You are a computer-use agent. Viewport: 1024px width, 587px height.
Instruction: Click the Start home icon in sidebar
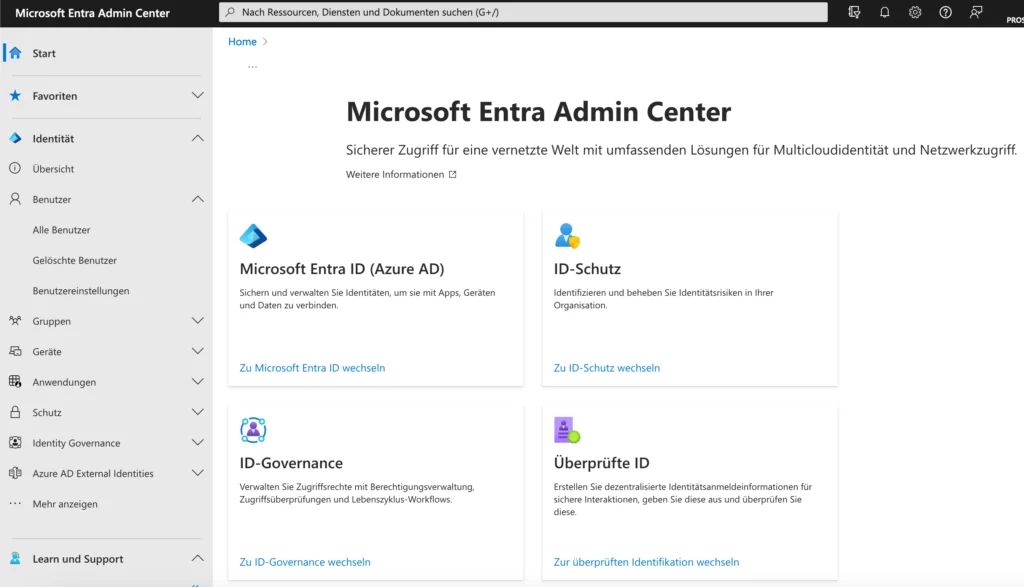coord(15,53)
